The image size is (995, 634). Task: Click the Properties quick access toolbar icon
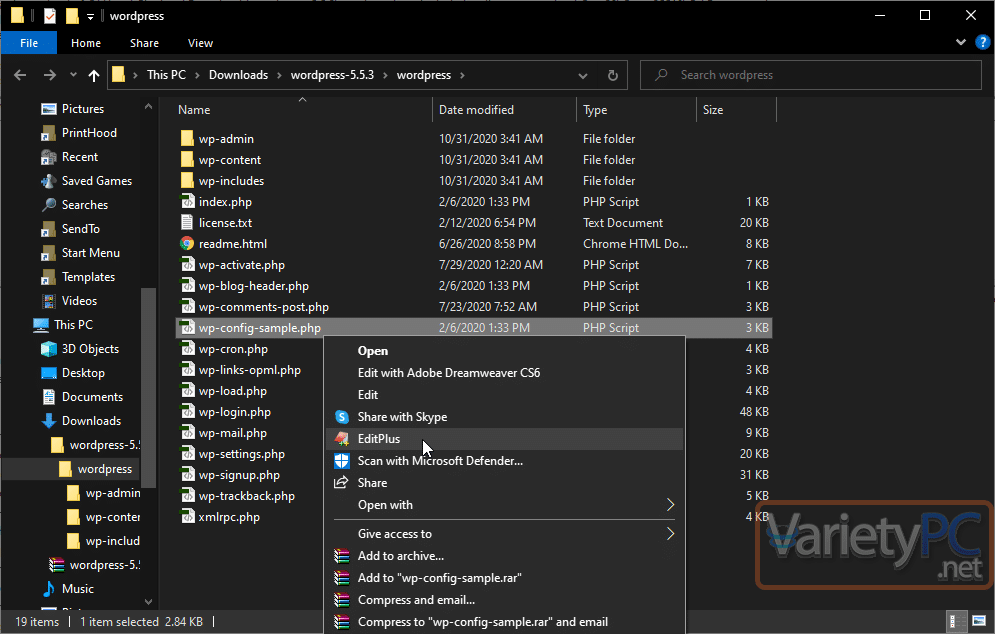tap(49, 16)
